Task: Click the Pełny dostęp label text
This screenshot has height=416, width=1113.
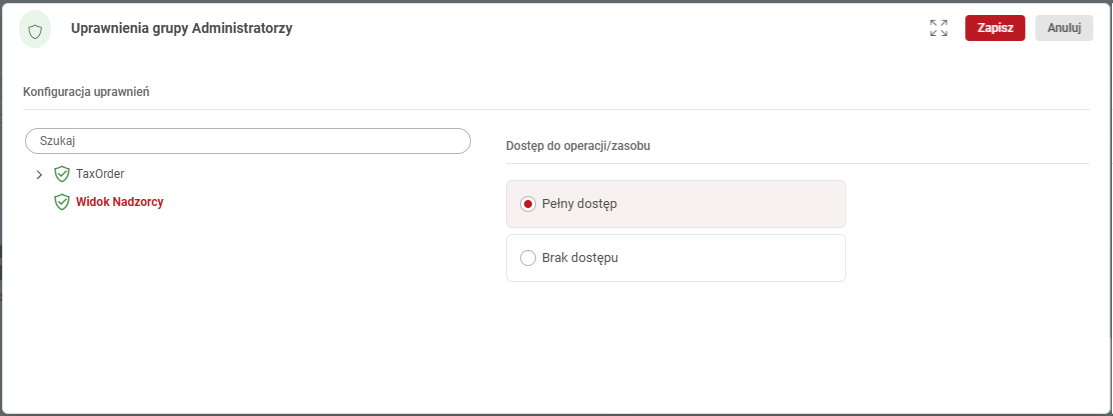Action: [579, 204]
